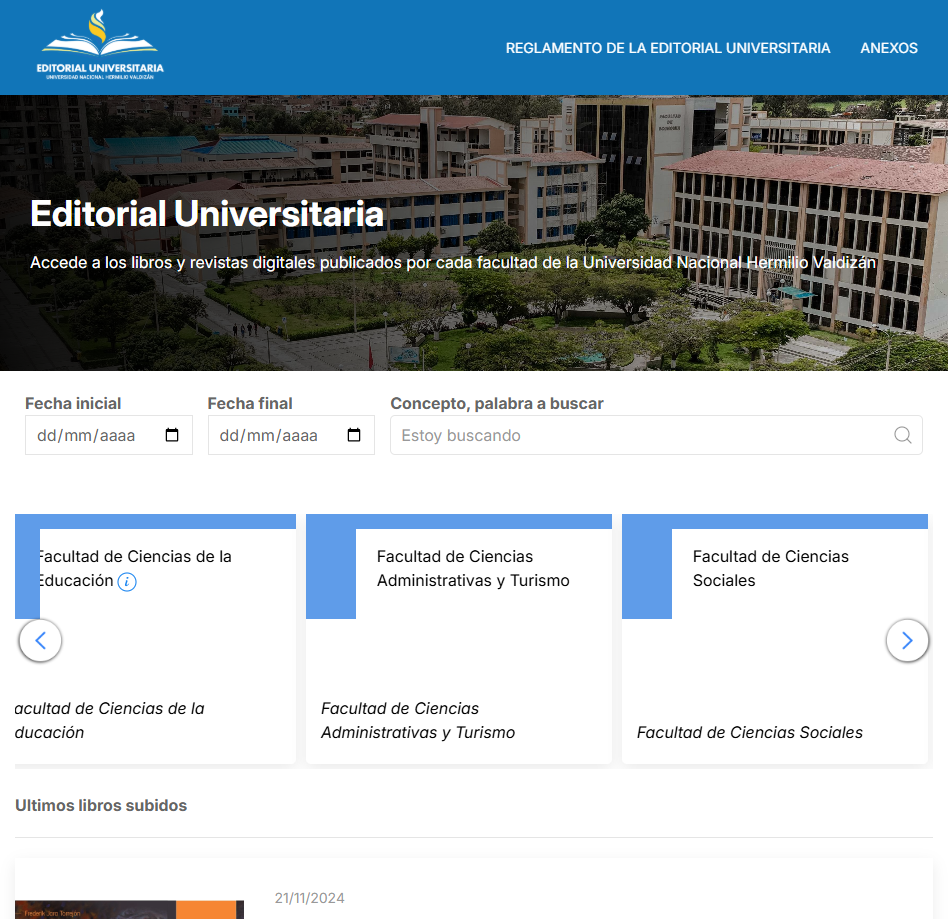Click italic Ciencias Administrativas y Turismo caption

coord(417,721)
